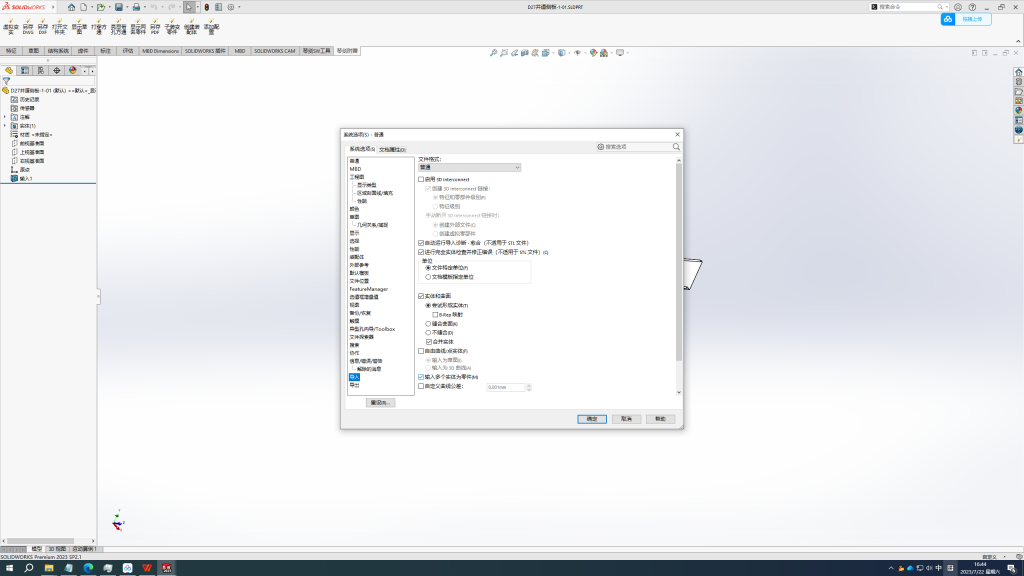Click the traffic-light Rebuild icon
Screen dimensions: 1024x576
206,7
